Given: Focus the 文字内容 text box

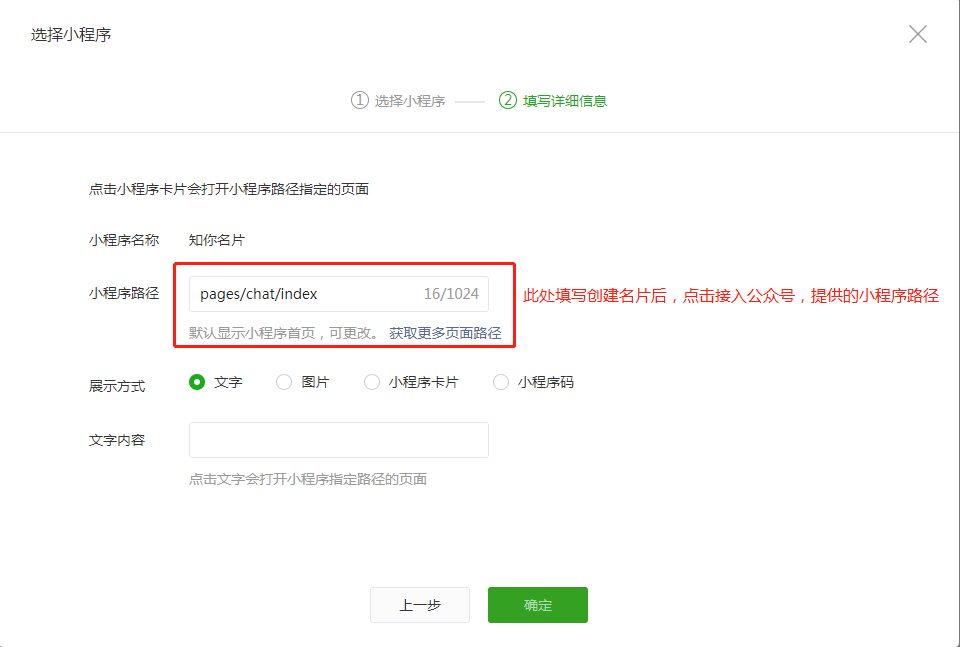Looking at the screenshot, I should click(339, 439).
